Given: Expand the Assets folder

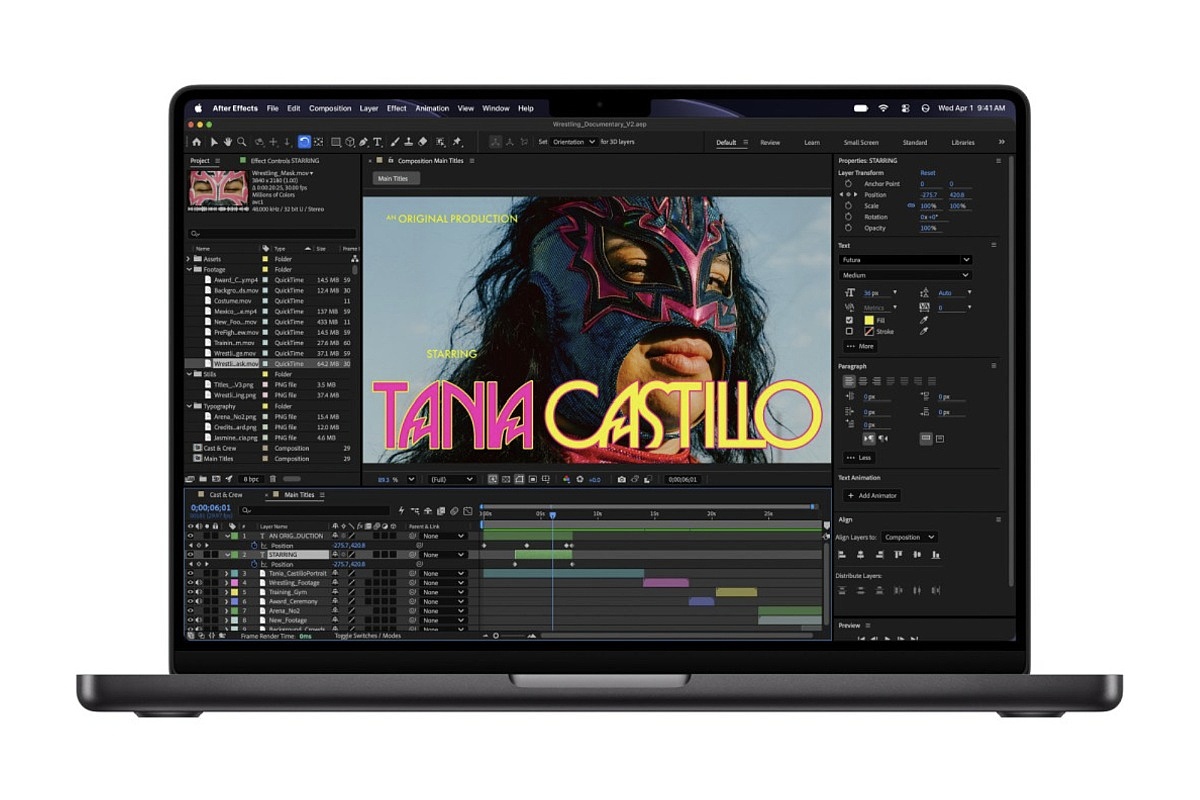Looking at the screenshot, I should [x=188, y=259].
